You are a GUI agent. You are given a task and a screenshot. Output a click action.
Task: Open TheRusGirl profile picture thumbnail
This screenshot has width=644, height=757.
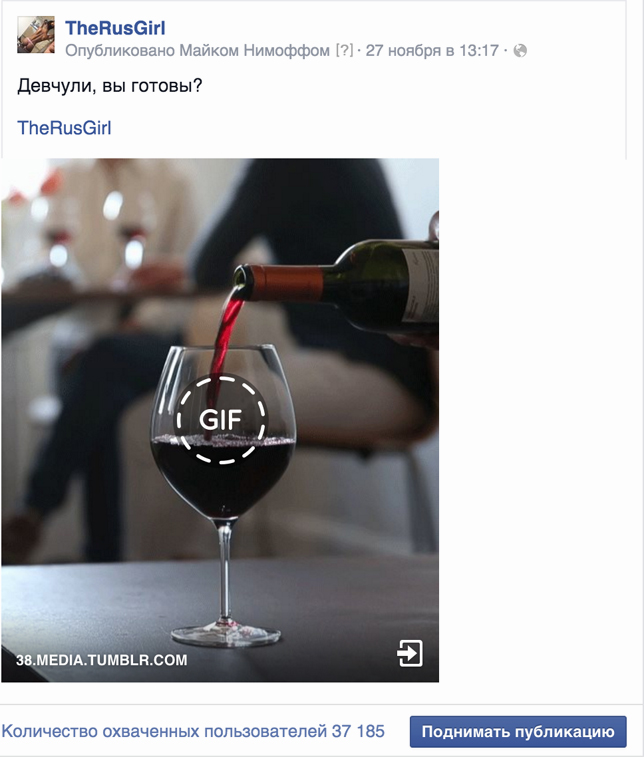click(36, 34)
